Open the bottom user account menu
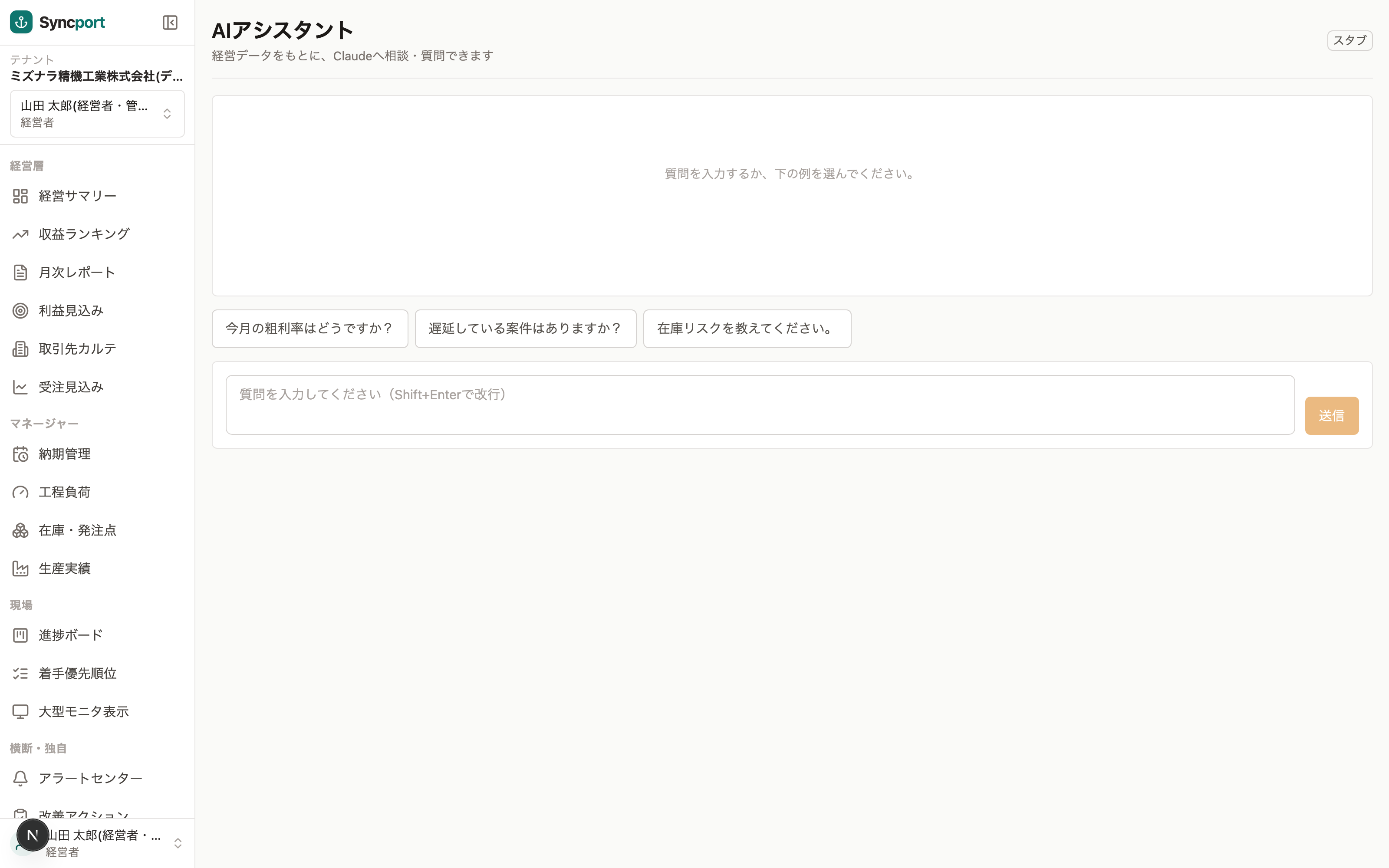1389x868 pixels. pos(97,843)
